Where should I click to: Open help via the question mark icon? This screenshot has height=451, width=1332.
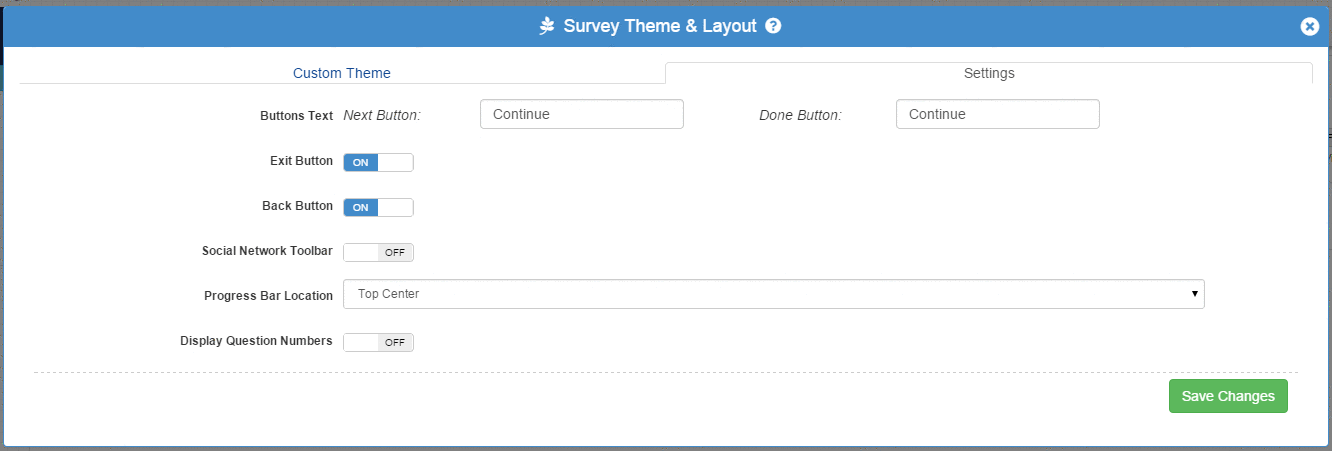pyautogui.click(x=773, y=26)
